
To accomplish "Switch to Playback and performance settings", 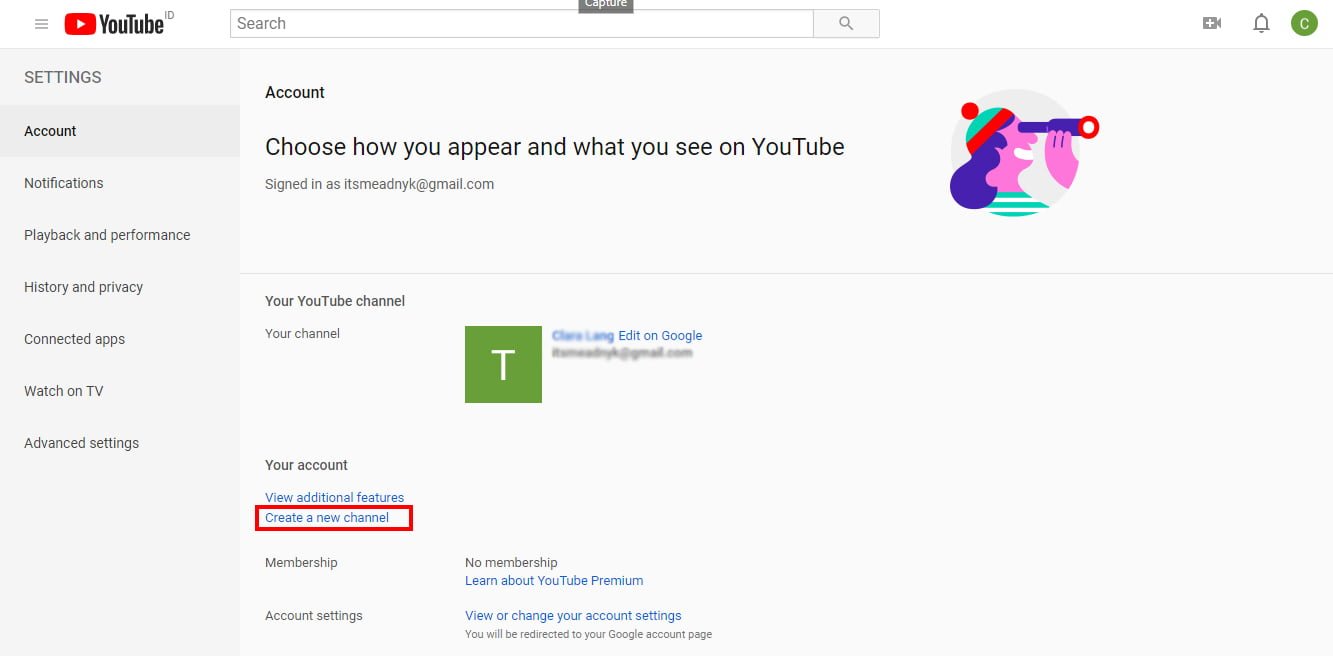I will 107,235.
